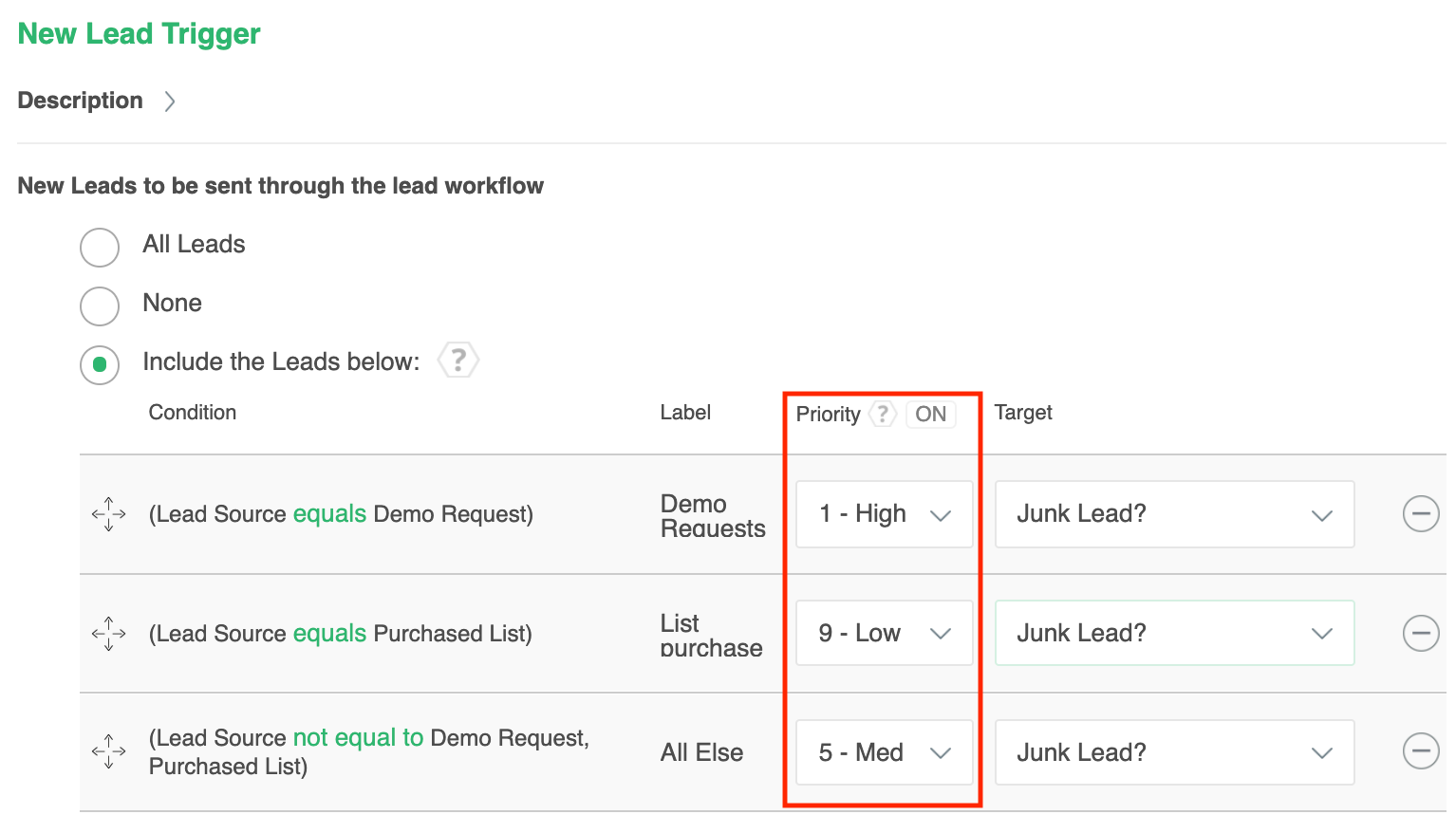Open the 1 - High priority dropdown

pos(884,514)
